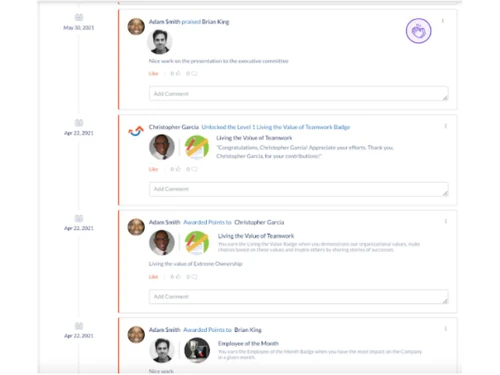Image resolution: width=500 pixels, height=375 pixels.
Task: Click Adam Smith's avatar on the praise post
Action: click(136, 26)
